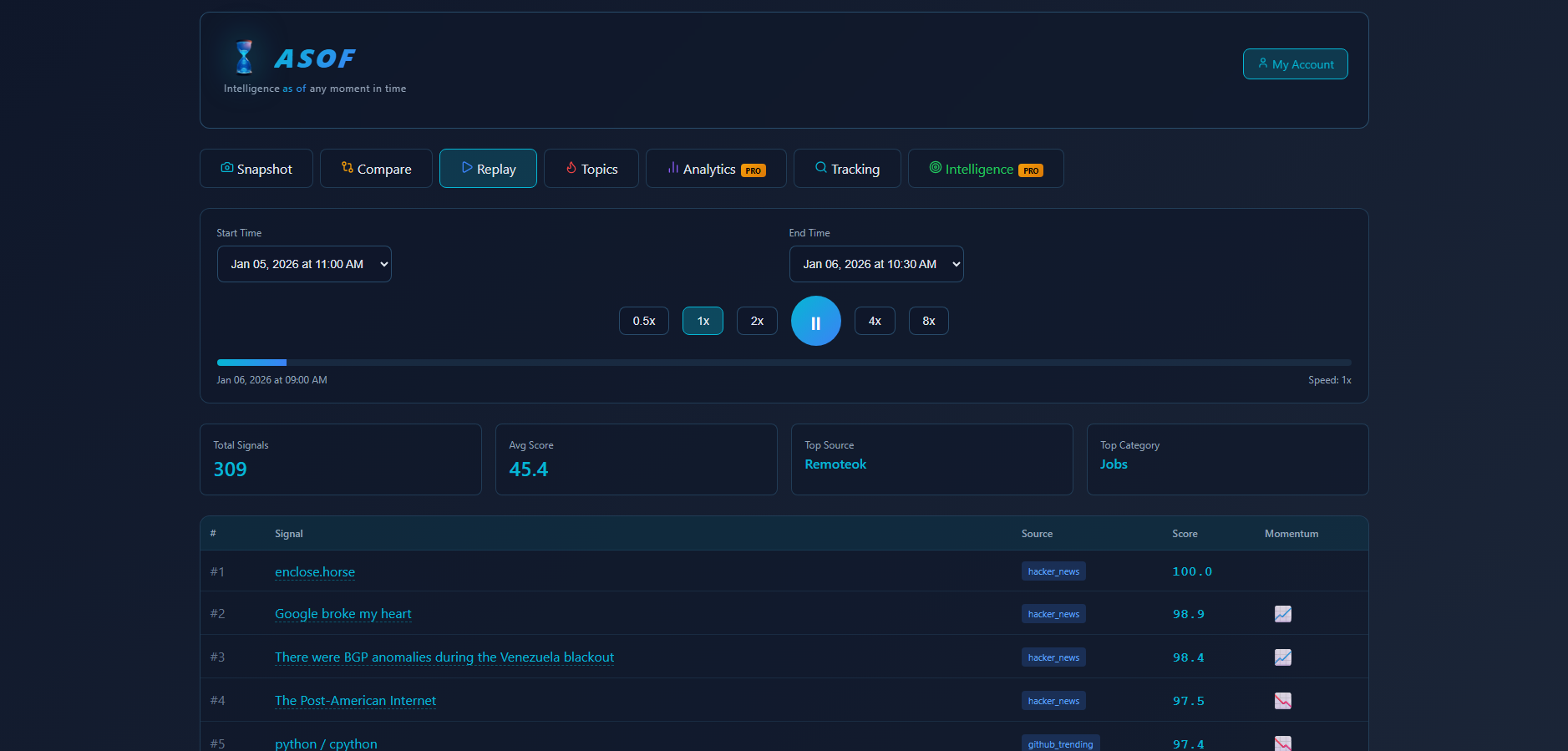
Task: Click the score 97.5
Action: 1189,701
